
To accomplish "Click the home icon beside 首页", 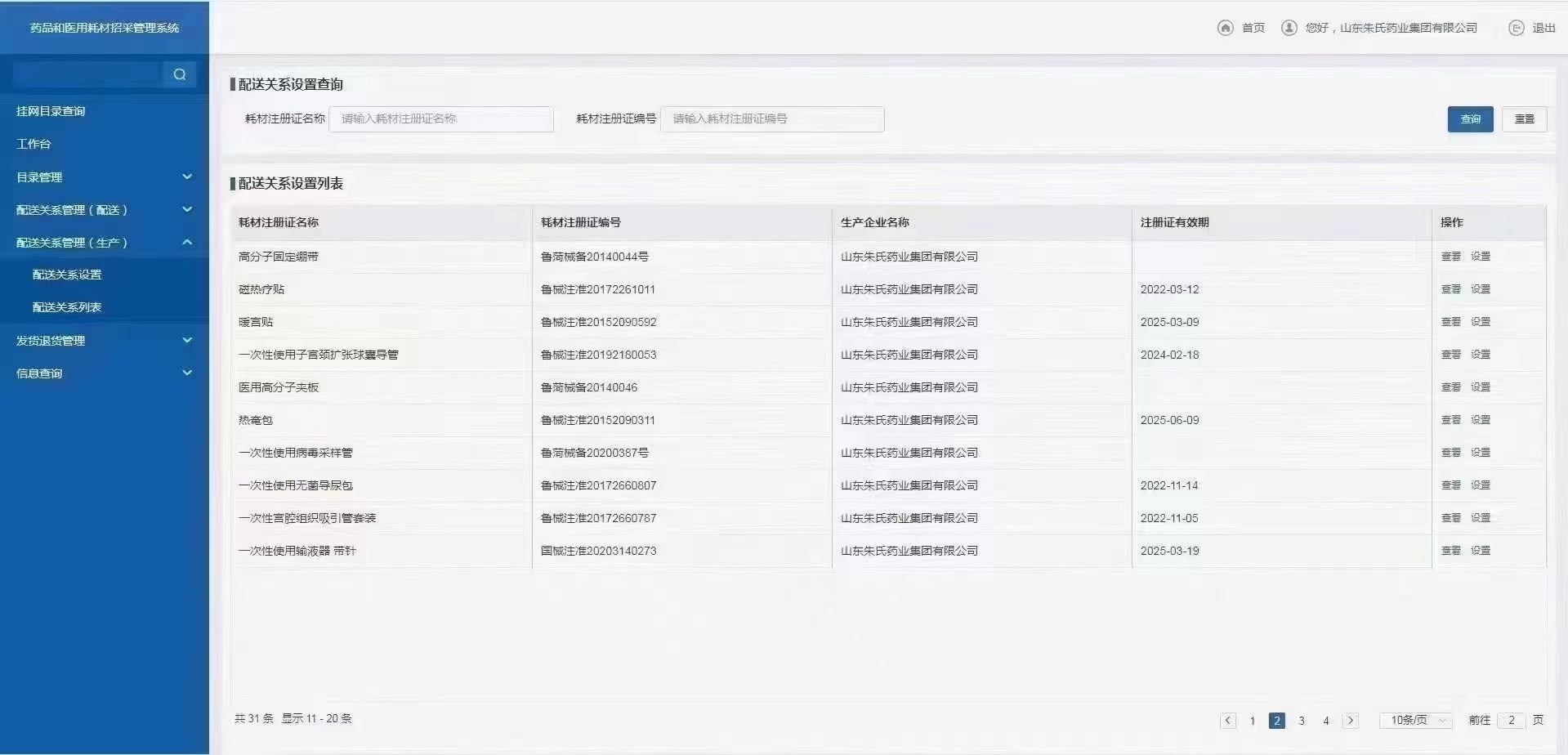I will (x=1225, y=28).
